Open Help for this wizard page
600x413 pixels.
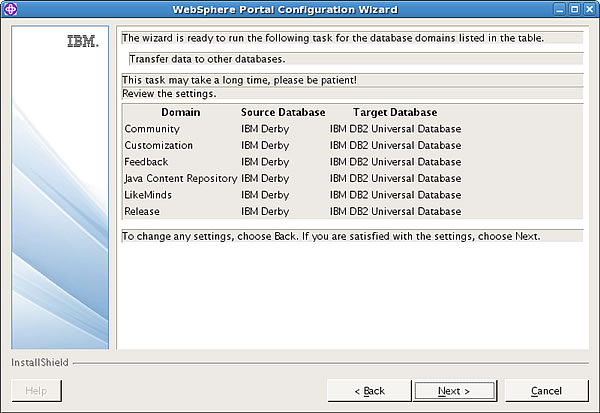tap(36, 391)
